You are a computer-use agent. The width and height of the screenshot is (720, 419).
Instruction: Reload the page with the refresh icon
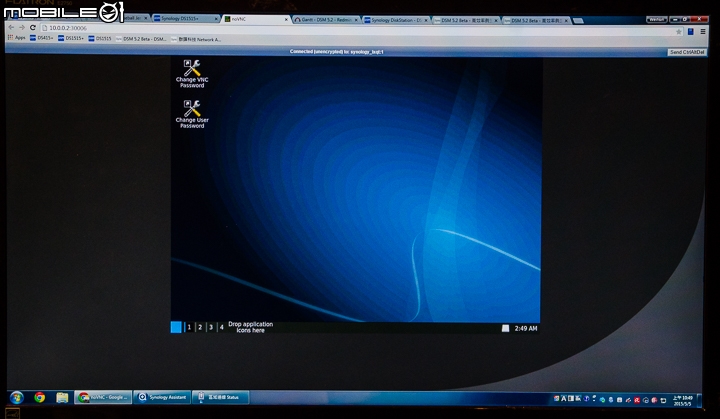[x=33, y=28]
